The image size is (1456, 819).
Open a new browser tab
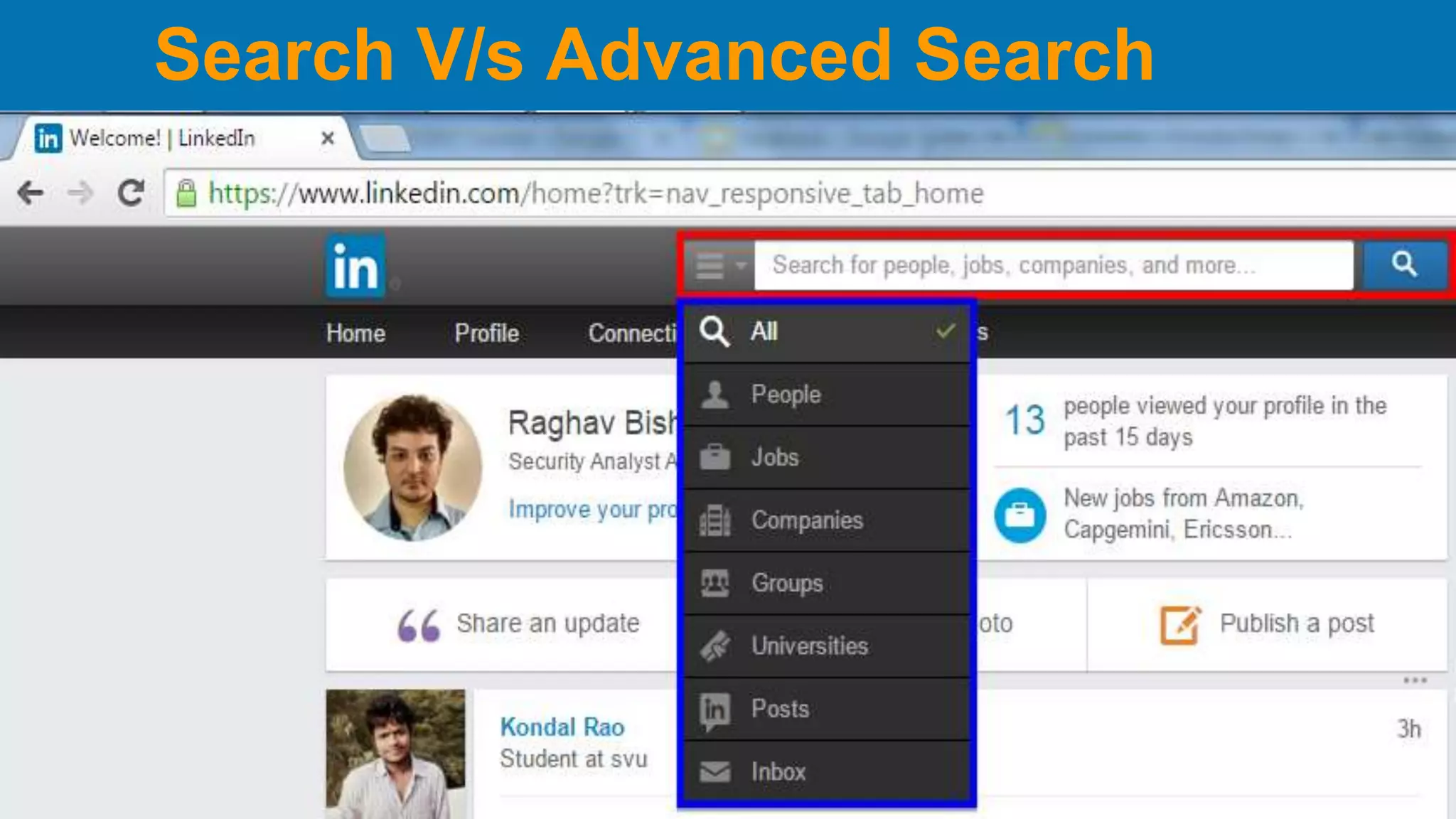[x=384, y=139]
